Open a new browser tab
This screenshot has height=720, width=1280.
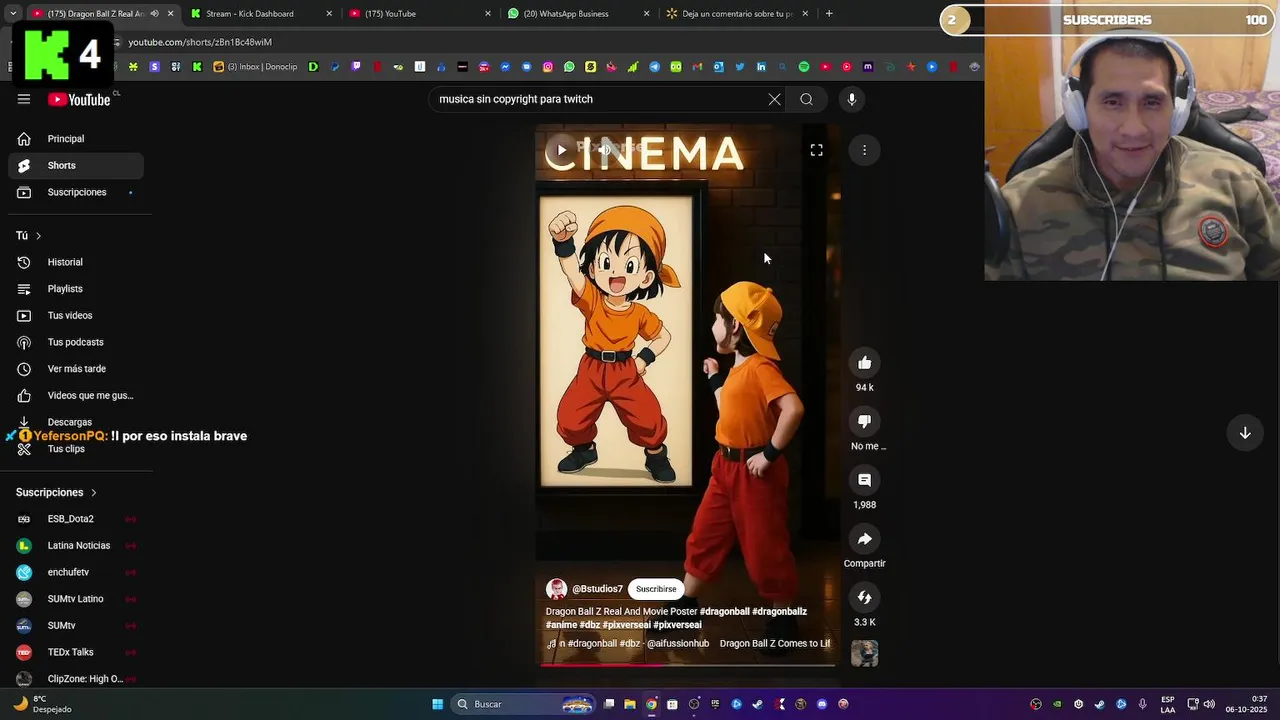point(829,14)
